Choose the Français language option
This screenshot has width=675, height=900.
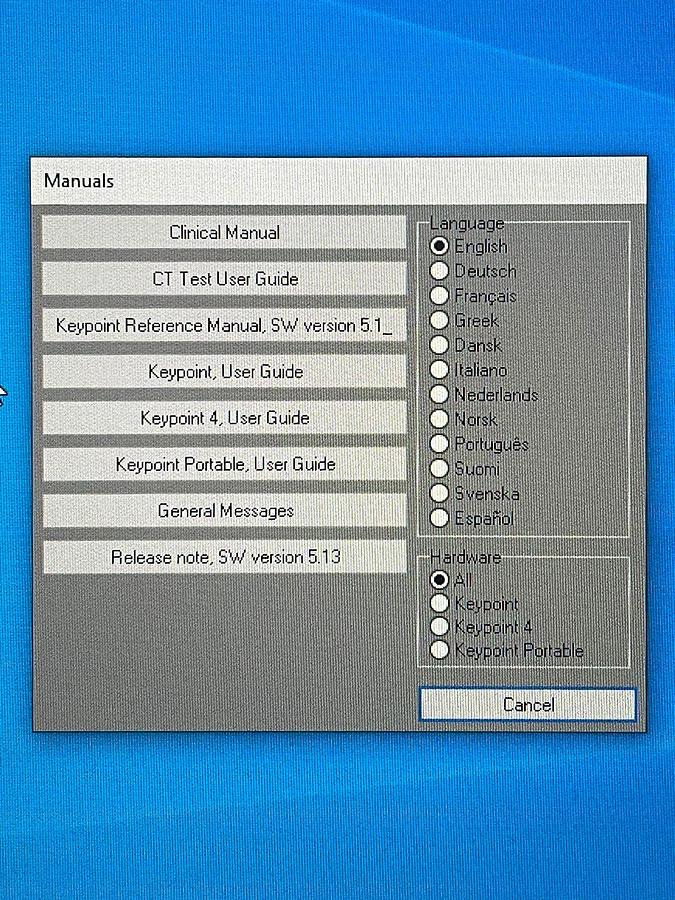click(x=439, y=296)
